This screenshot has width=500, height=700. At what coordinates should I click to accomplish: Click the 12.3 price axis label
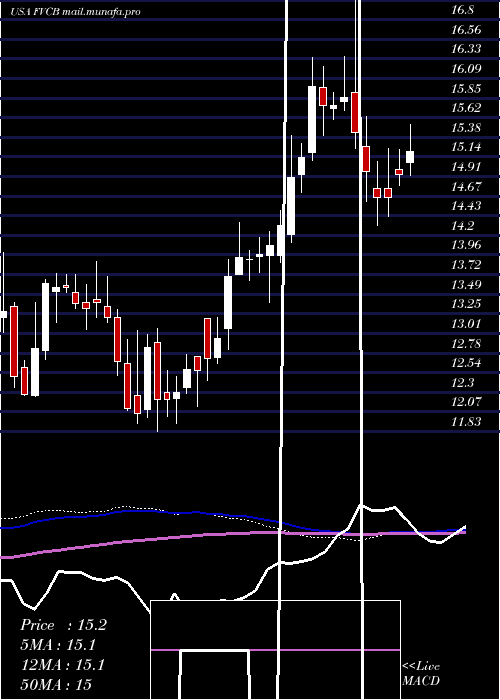pyautogui.click(x=462, y=382)
